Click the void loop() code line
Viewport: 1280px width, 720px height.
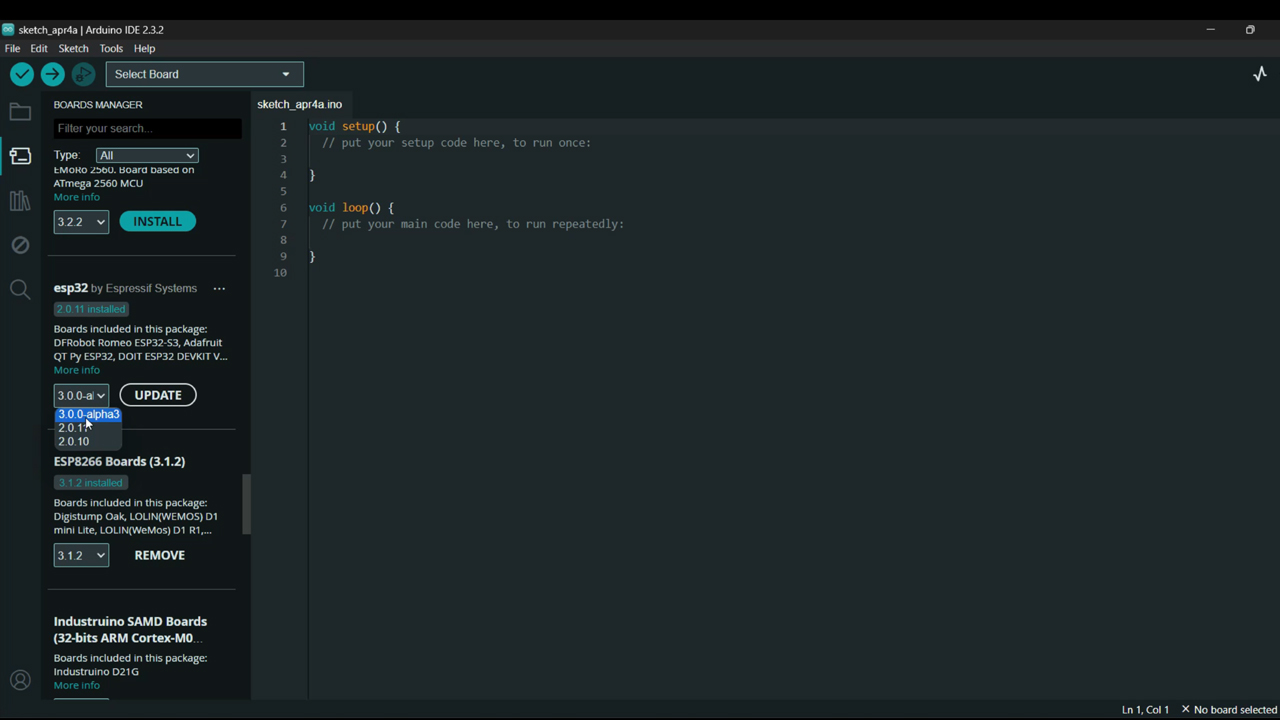tap(351, 207)
